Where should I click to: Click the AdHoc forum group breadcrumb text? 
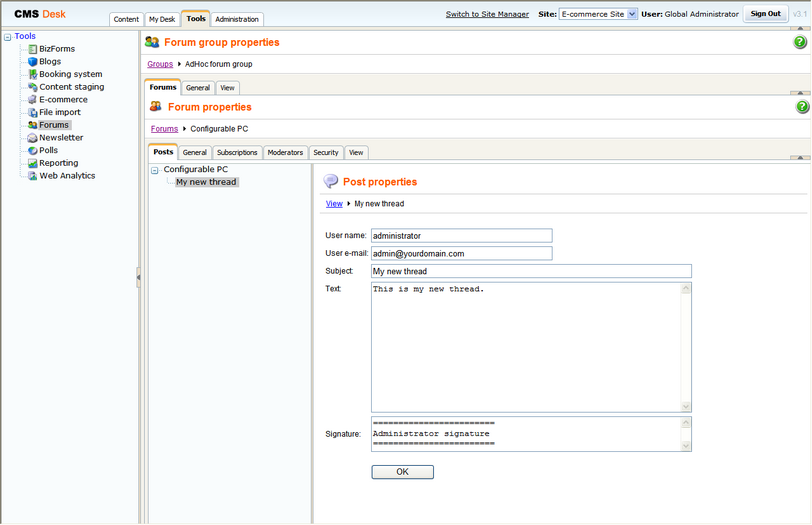tap(219, 64)
